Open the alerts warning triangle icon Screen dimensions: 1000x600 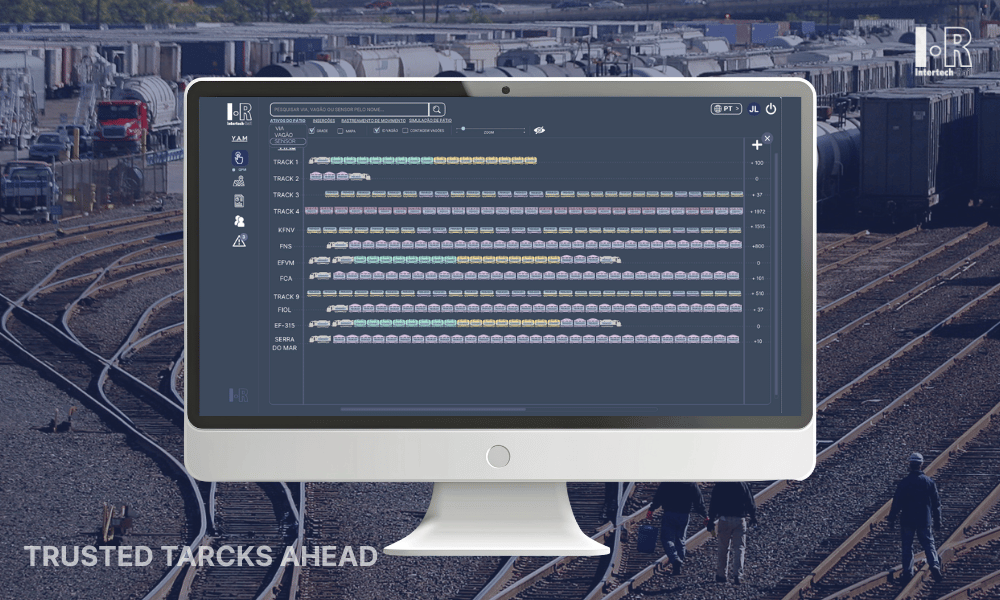point(239,241)
